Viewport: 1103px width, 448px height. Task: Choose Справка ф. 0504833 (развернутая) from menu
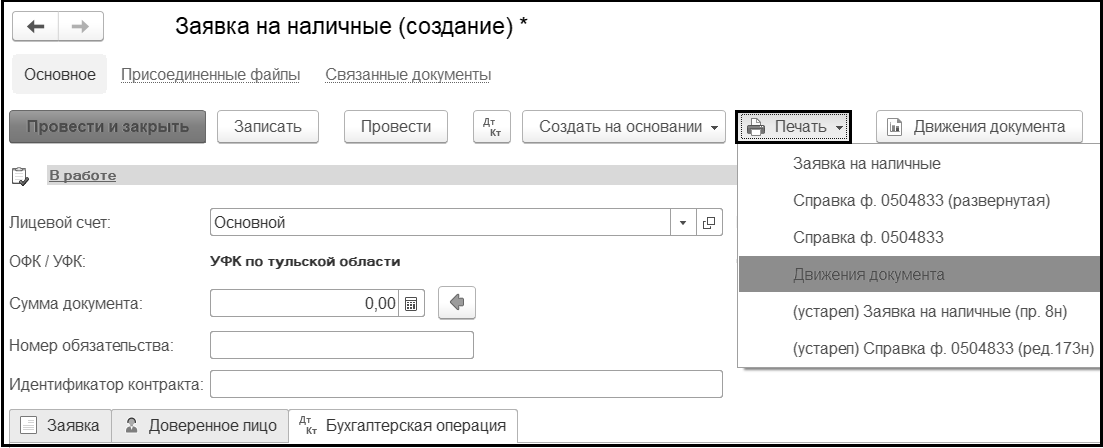pos(920,200)
